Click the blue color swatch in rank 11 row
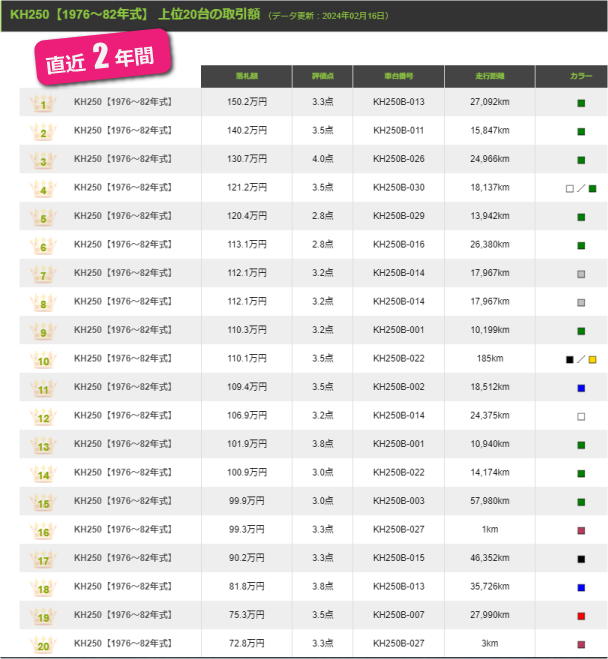This screenshot has width=608, height=659. click(581, 388)
